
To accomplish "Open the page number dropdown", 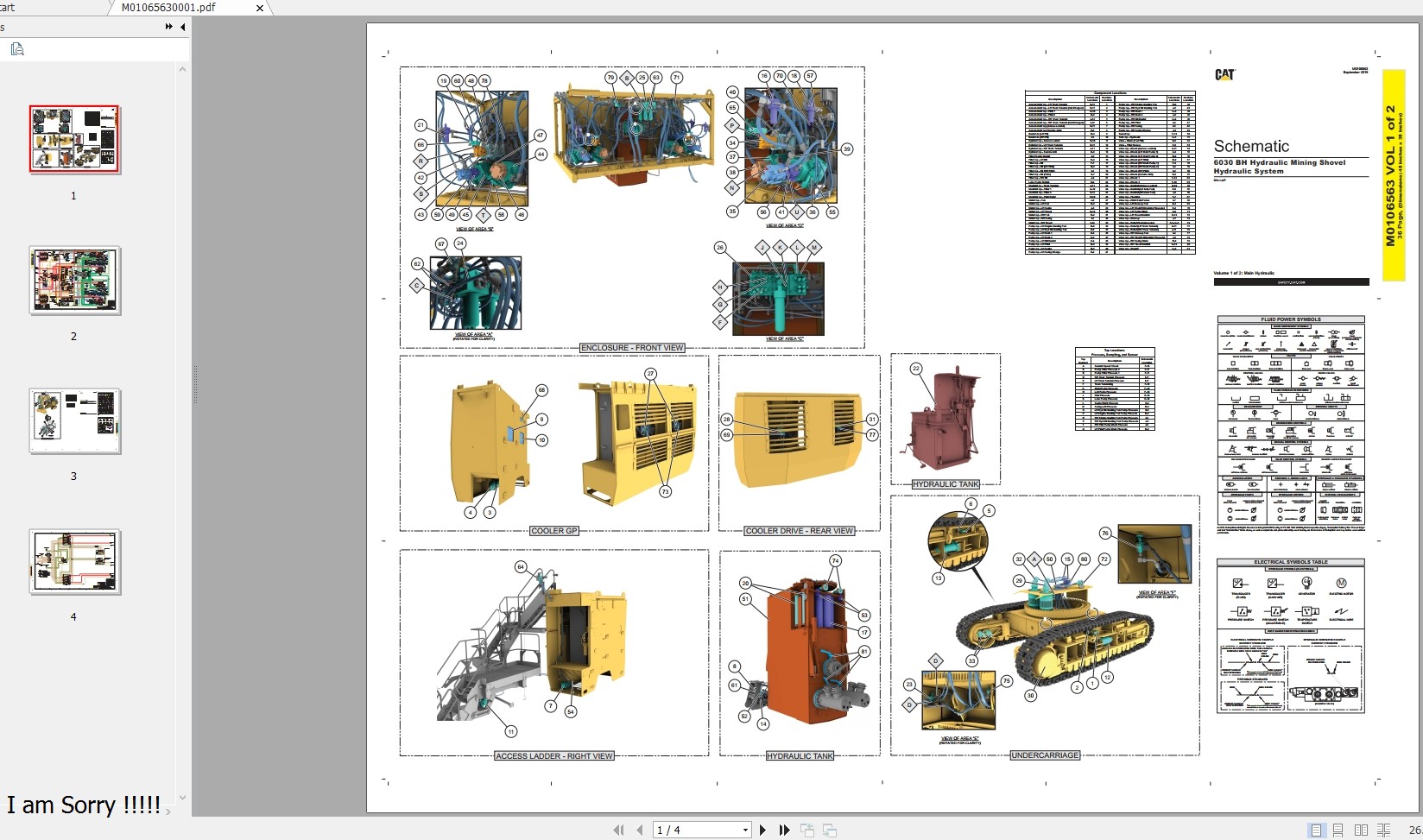I will [744, 830].
